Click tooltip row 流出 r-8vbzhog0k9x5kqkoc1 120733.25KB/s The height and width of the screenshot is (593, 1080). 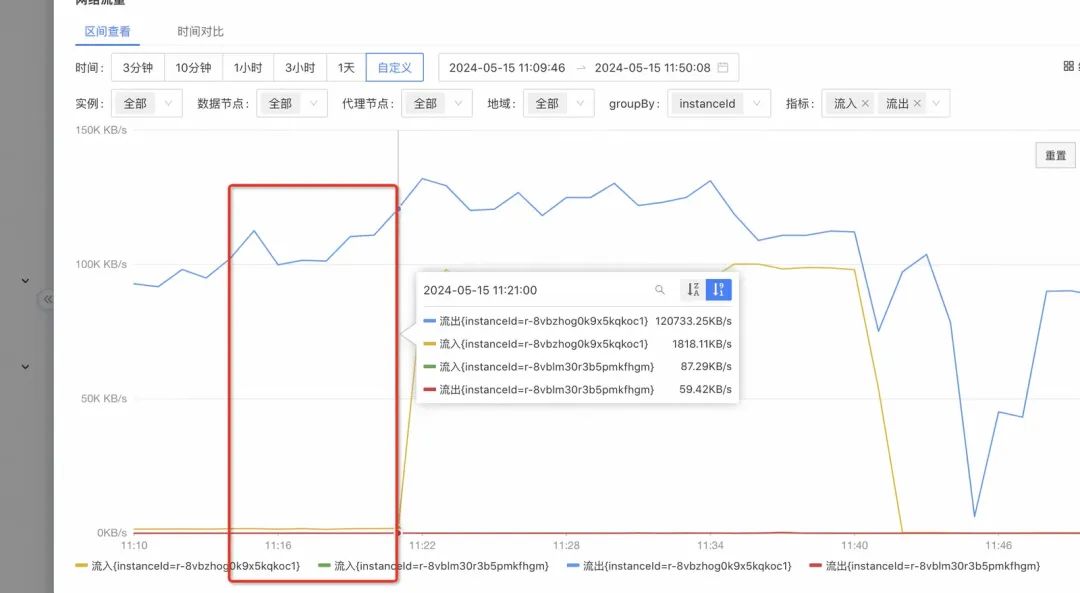(x=577, y=321)
